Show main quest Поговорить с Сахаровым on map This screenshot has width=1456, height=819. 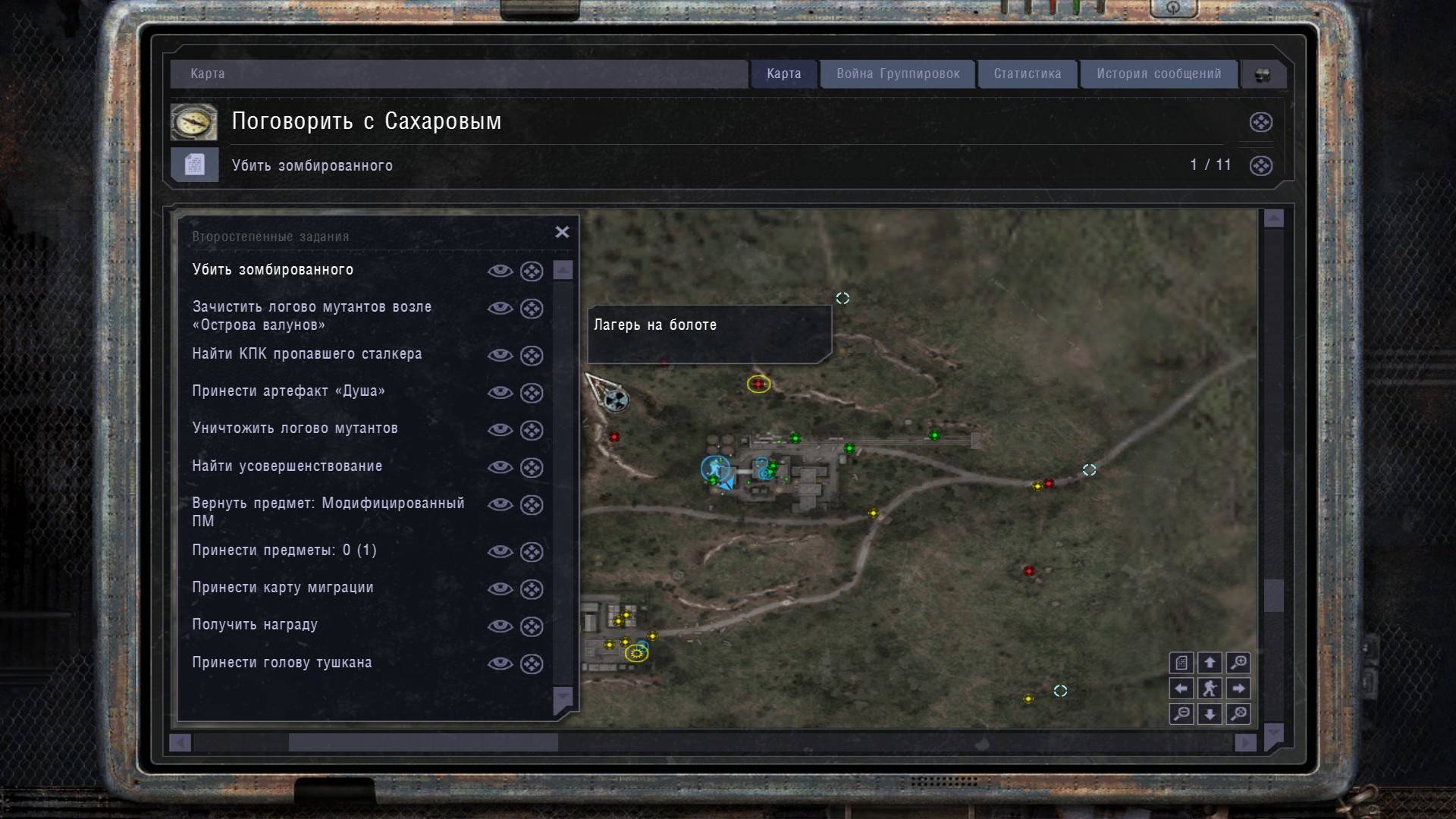click(x=1260, y=122)
